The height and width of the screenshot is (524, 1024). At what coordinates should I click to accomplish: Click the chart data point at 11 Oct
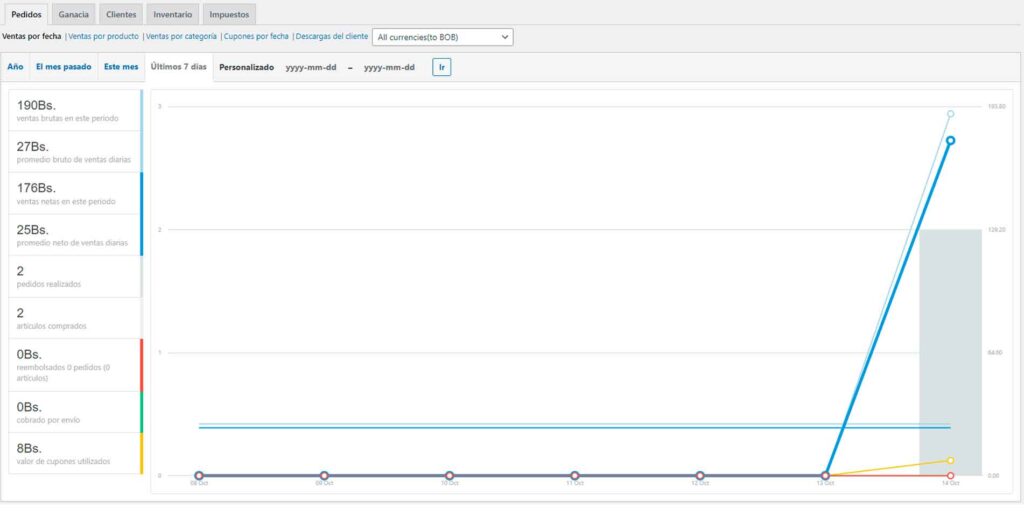coord(575,476)
